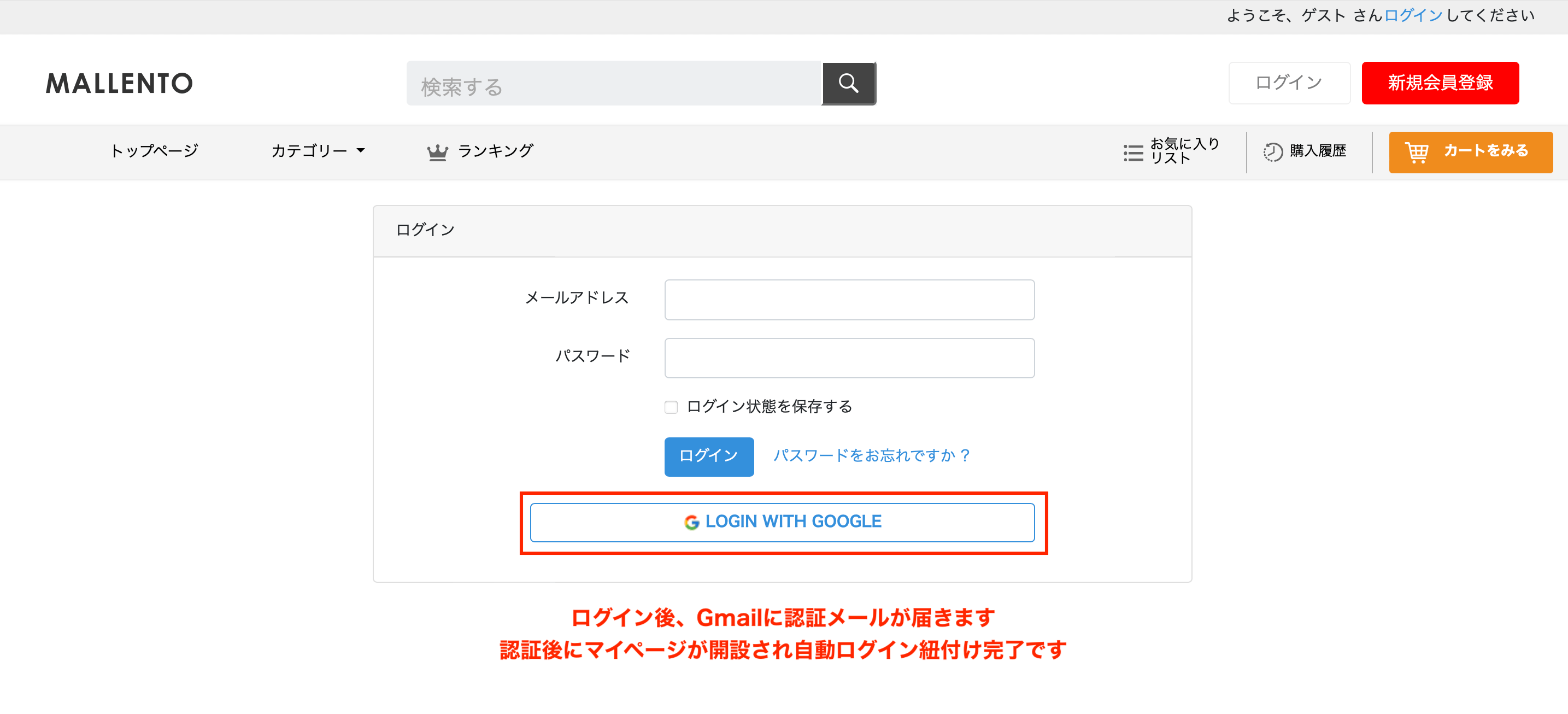The image size is (1568, 714).
Task: Click the ログイン link in the welcome bar
Action: coord(1413,16)
